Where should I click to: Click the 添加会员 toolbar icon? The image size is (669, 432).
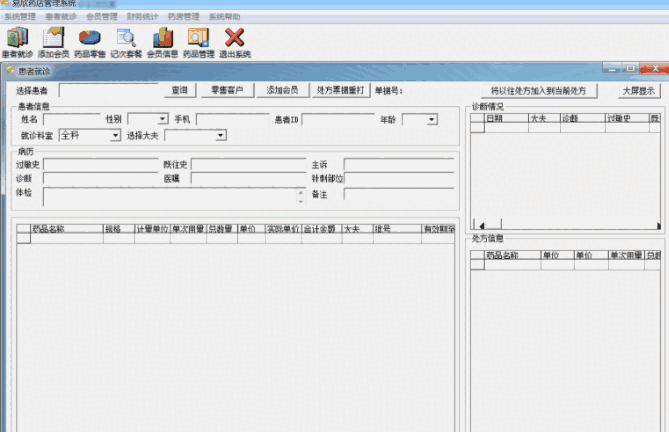(53, 42)
